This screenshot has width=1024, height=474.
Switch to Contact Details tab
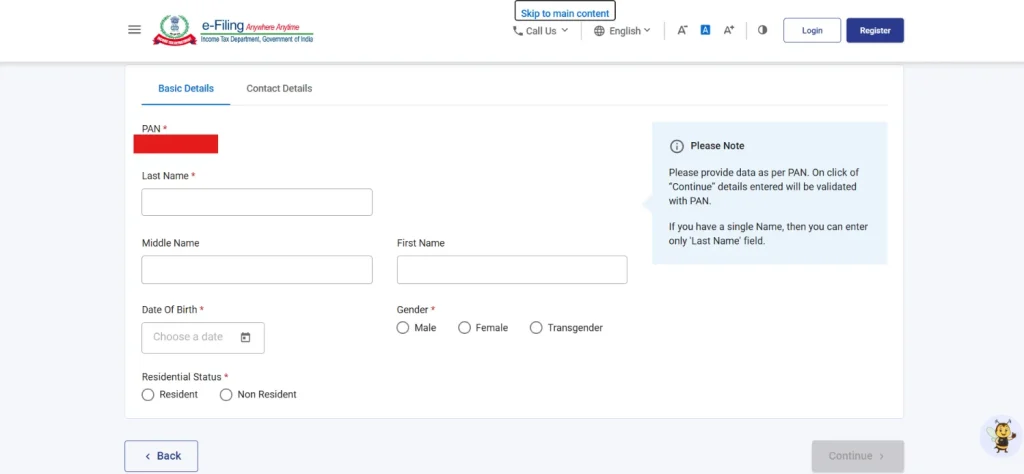tap(279, 88)
